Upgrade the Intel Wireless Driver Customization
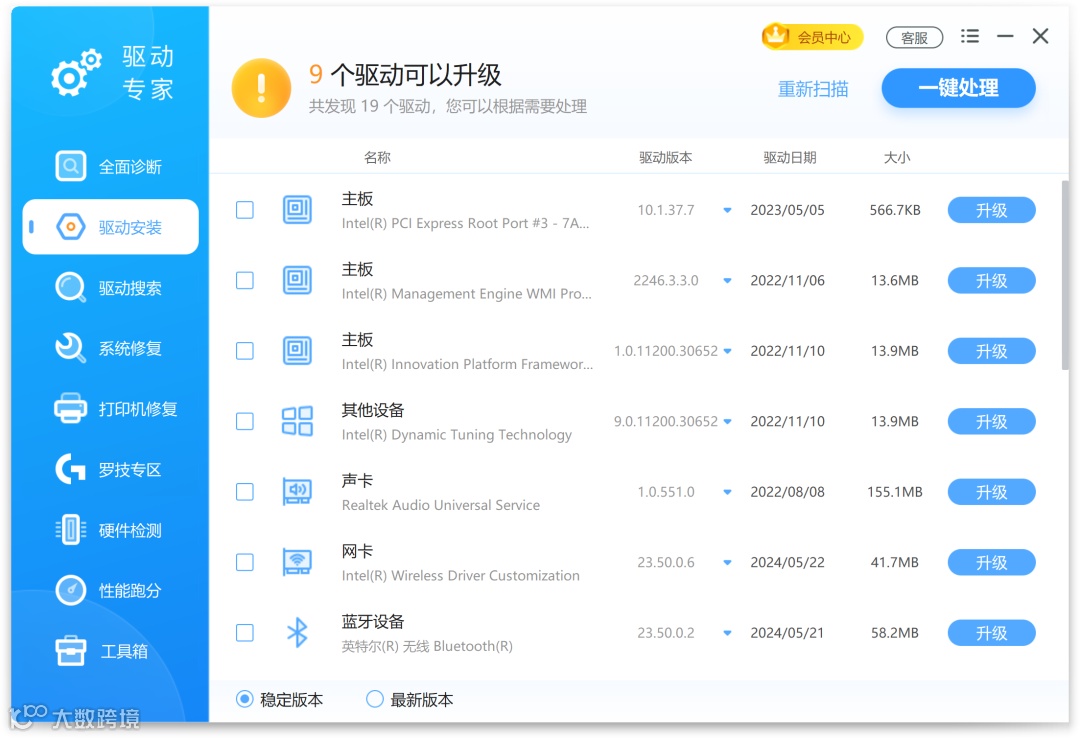Viewport: 1080px width, 738px height. [x=991, y=562]
